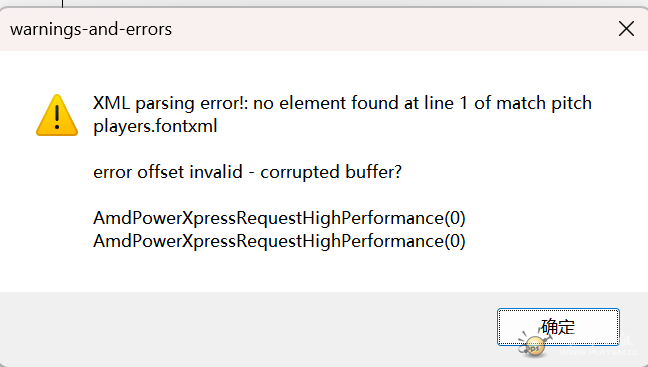Click the warnings-and-errors title text

coord(91,29)
